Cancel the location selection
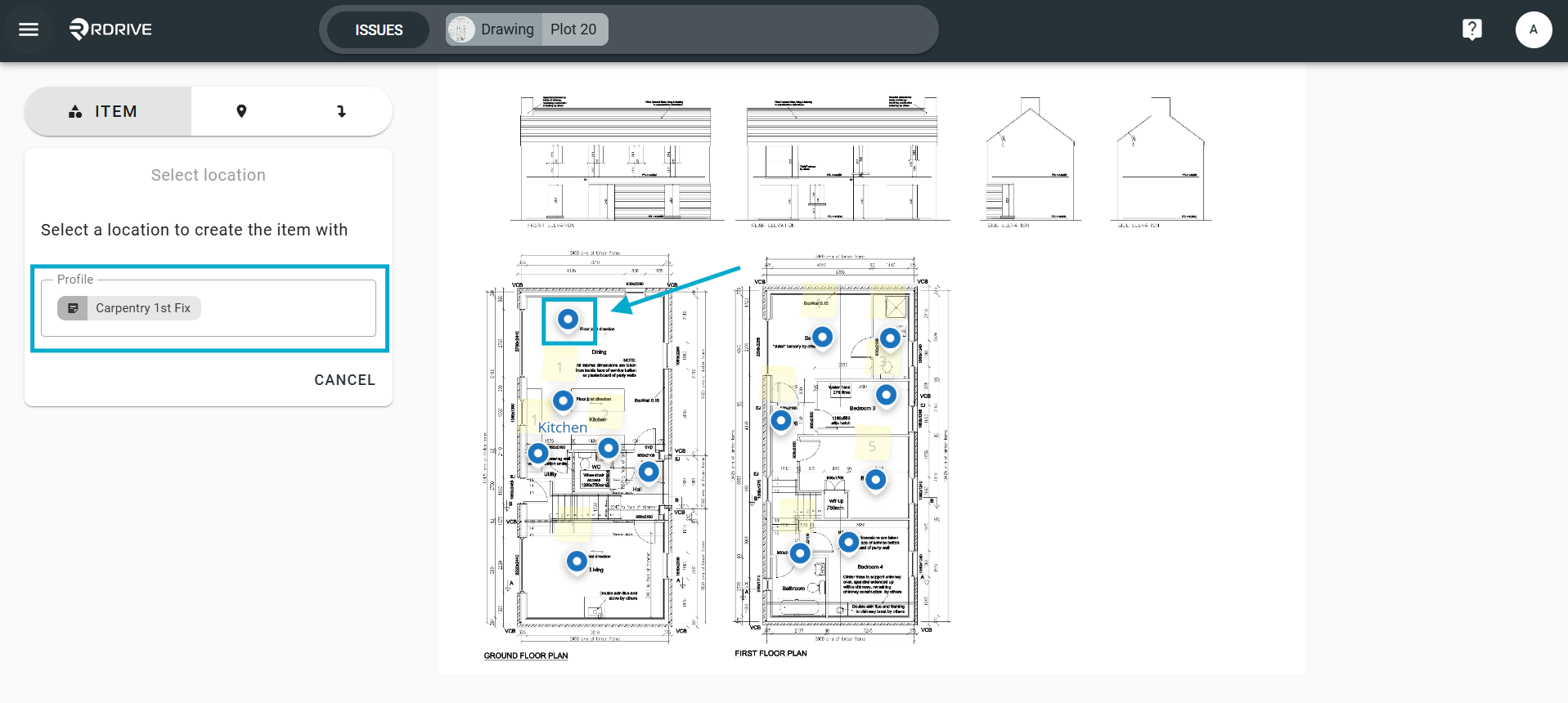 click(344, 380)
